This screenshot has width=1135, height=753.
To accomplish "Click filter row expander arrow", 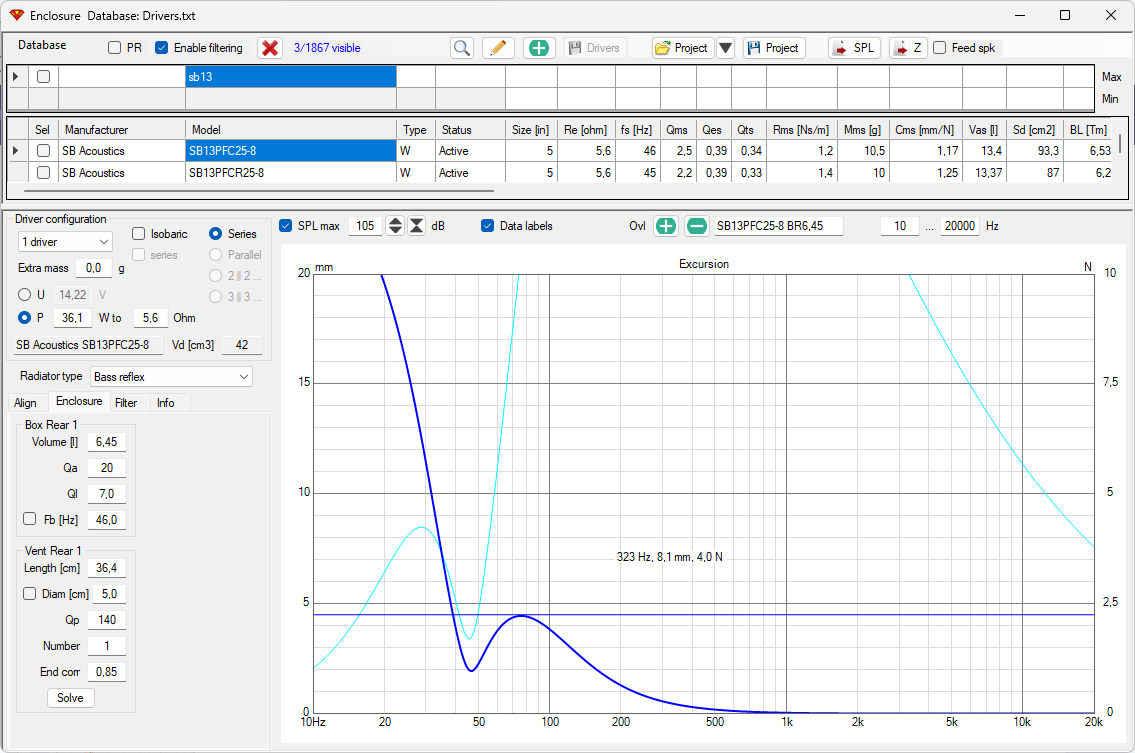I will point(16,77).
